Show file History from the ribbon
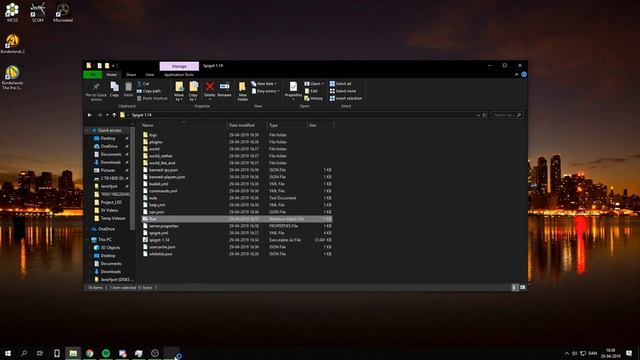The image size is (640, 360). [x=313, y=98]
